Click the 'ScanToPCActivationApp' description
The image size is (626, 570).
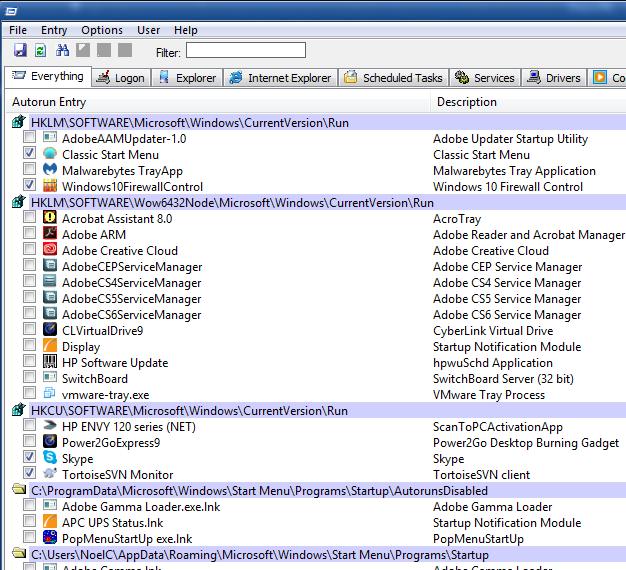(498, 427)
